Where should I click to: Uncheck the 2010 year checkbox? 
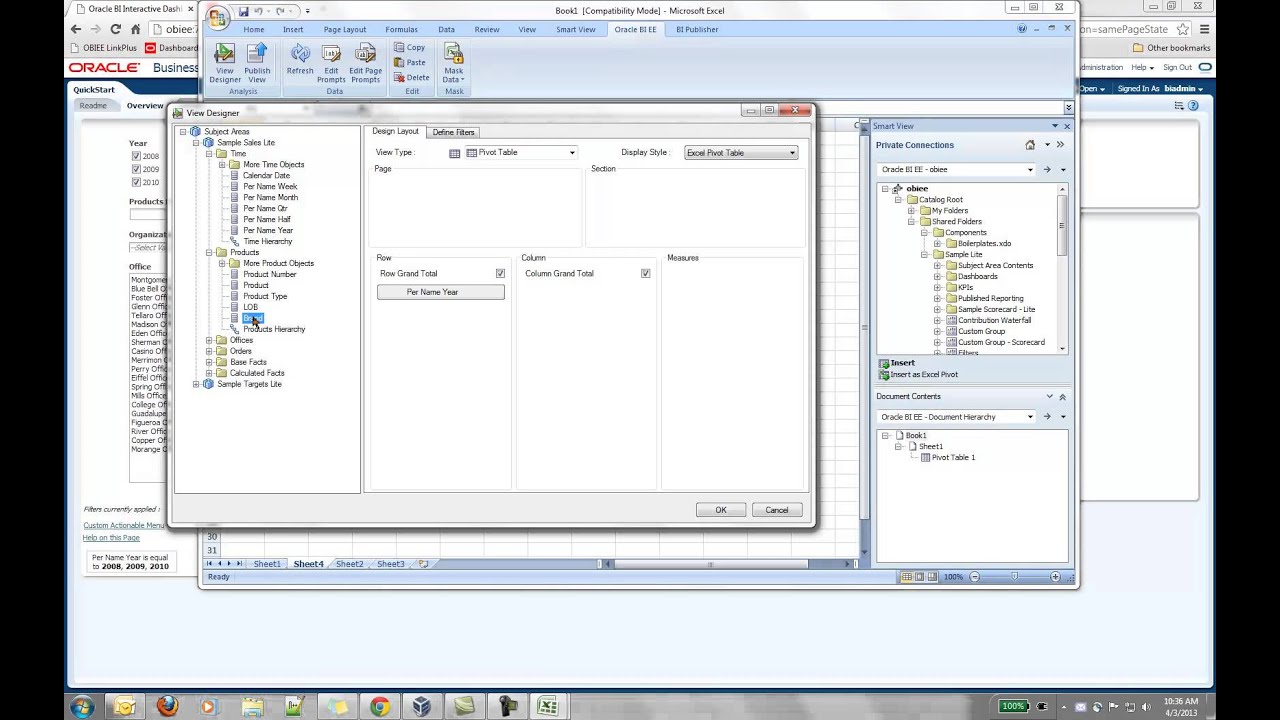pos(136,182)
